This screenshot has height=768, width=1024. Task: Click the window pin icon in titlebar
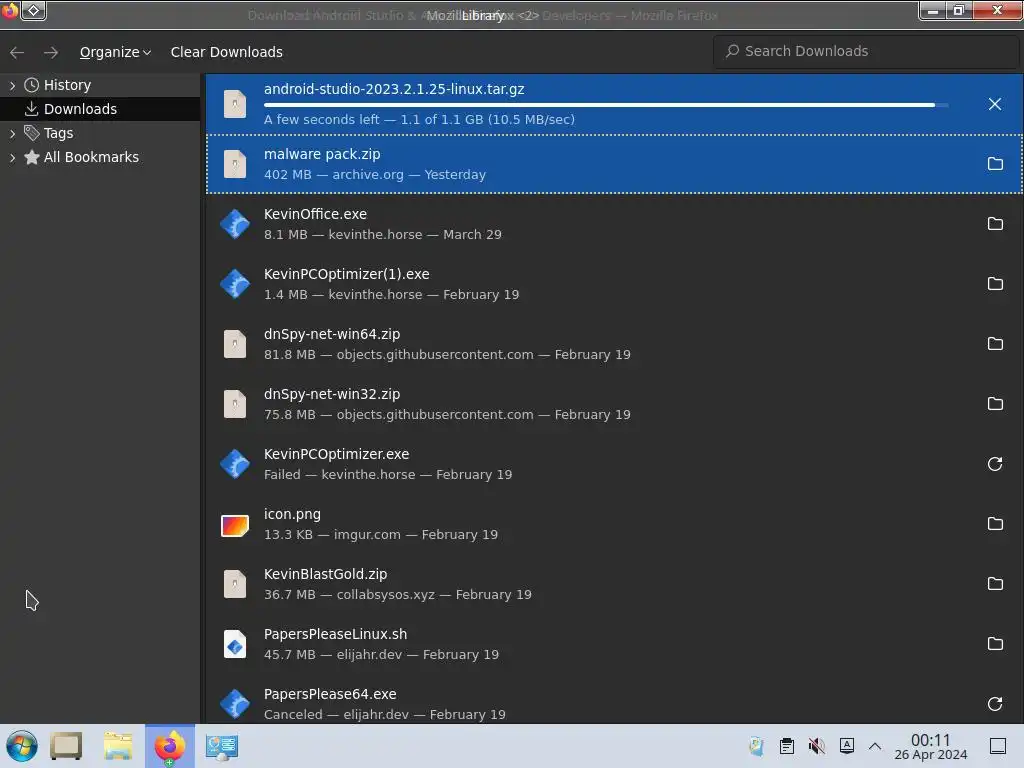[x=33, y=10]
